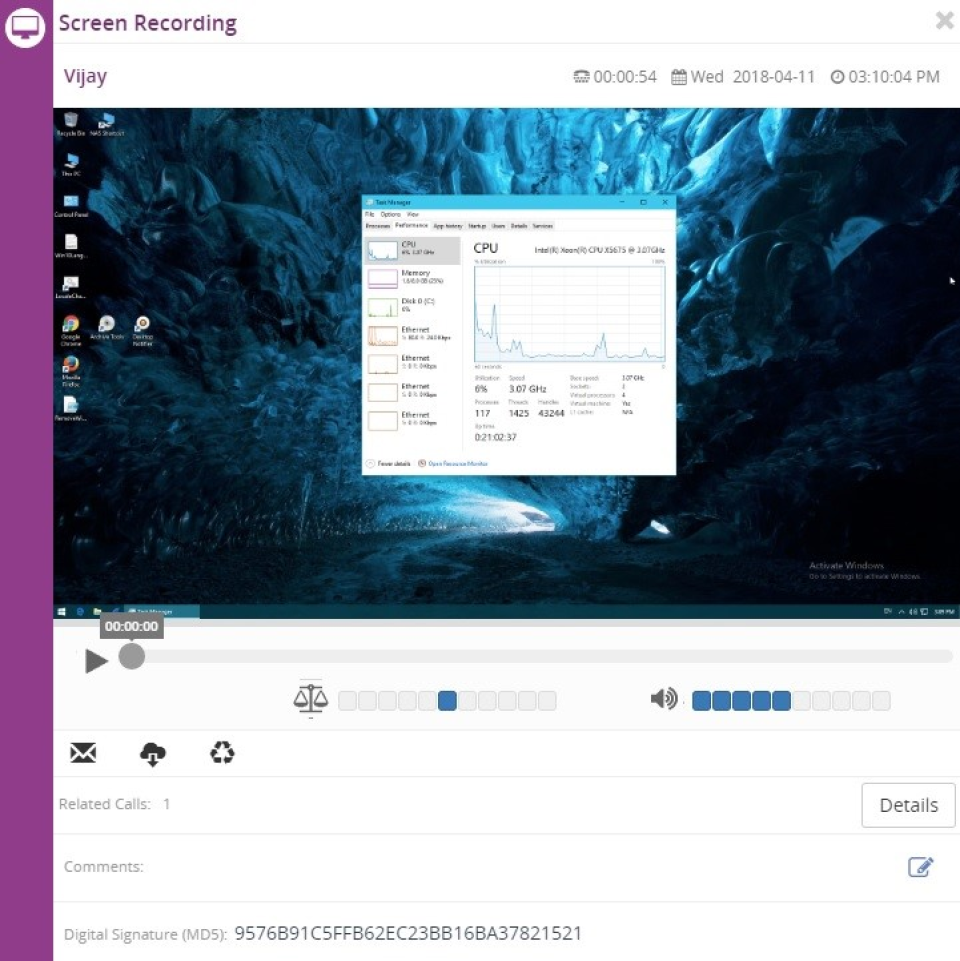Click the recycle icon below the player

coord(221,753)
